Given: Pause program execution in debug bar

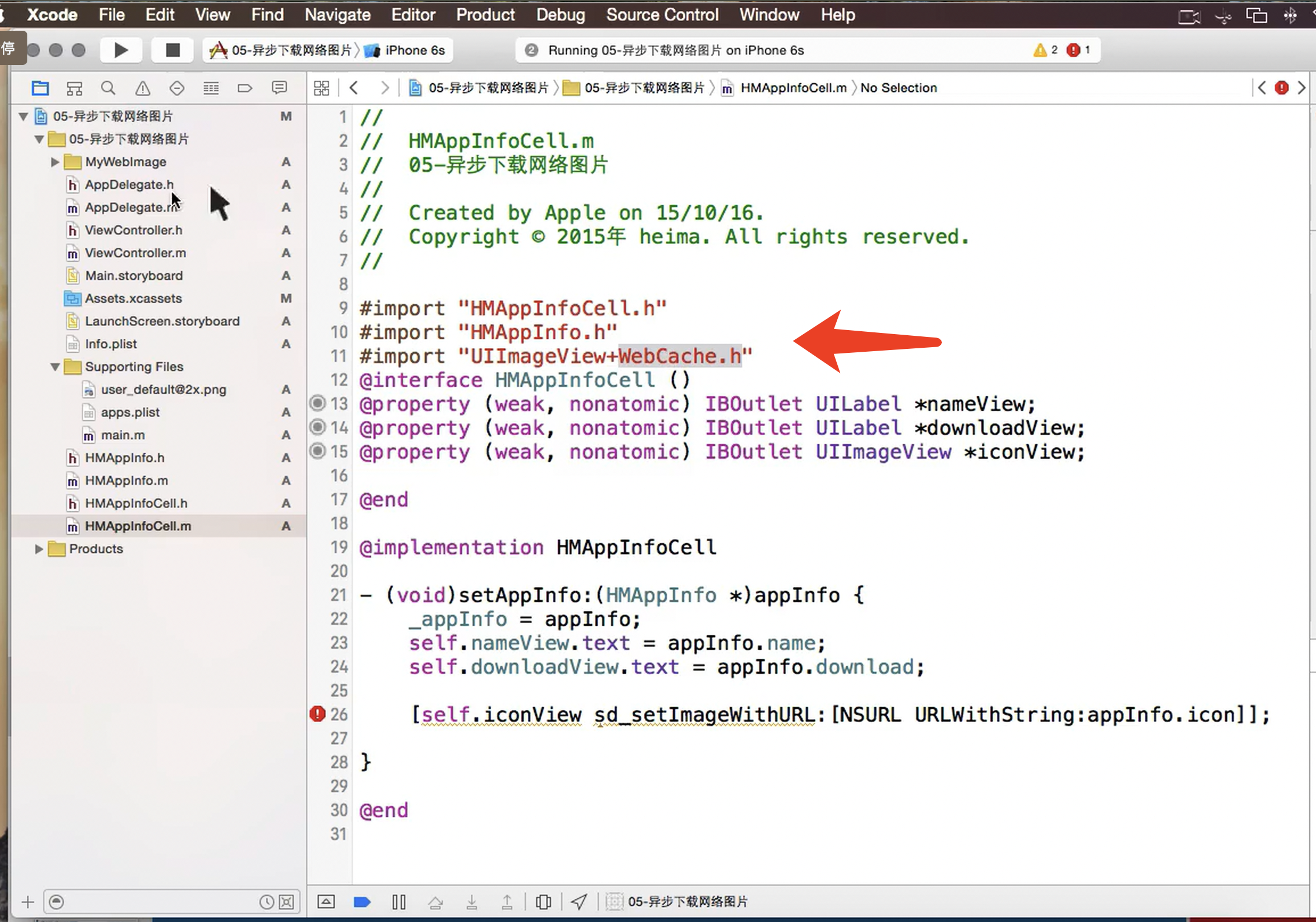Looking at the screenshot, I should pyautogui.click(x=399, y=903).
